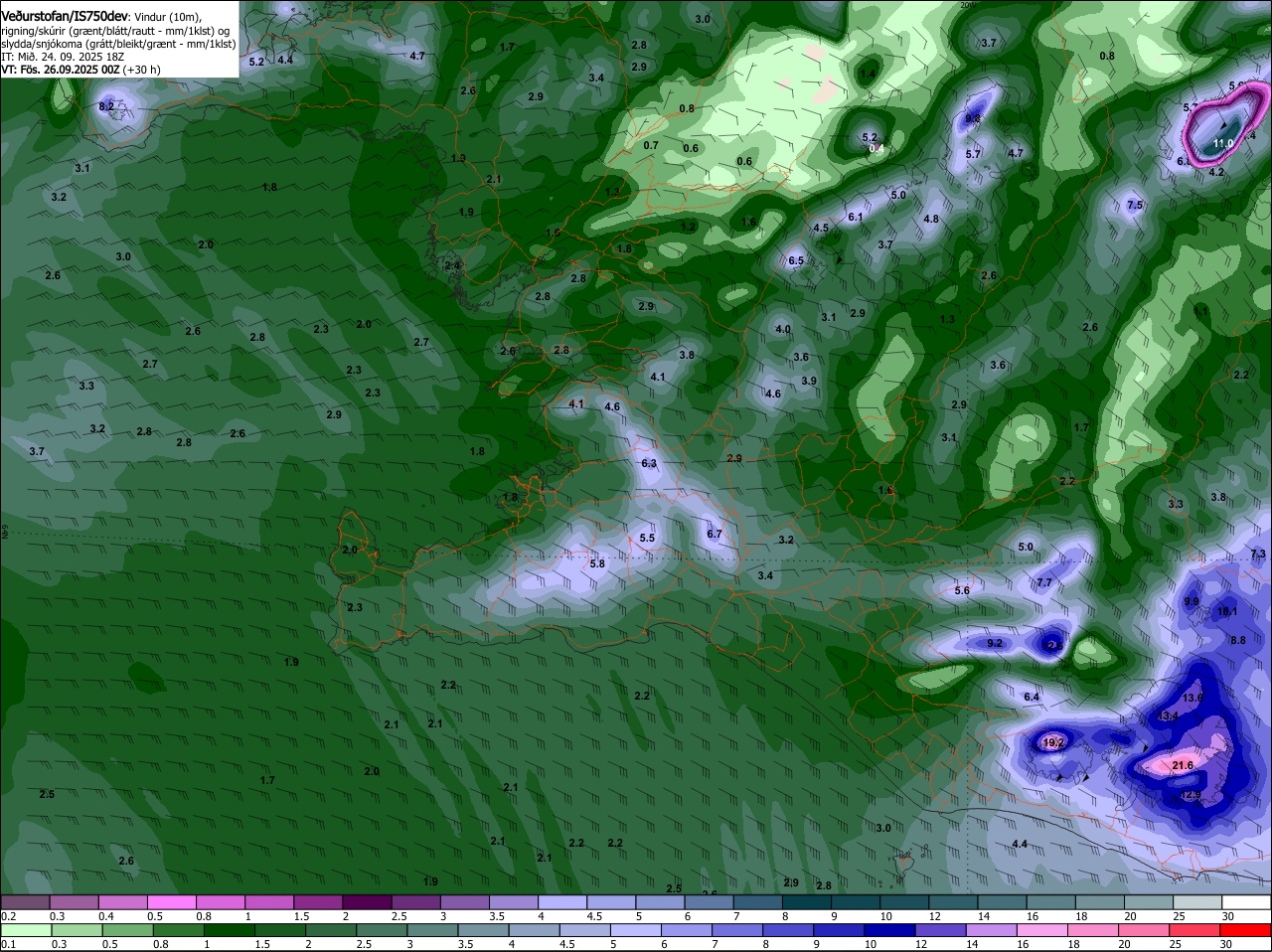Image resolution: width=1272 pixels, height=952 pixels.
Task: Click the 21.6 precipitation value on the map
Action: tap(1183, 766)
